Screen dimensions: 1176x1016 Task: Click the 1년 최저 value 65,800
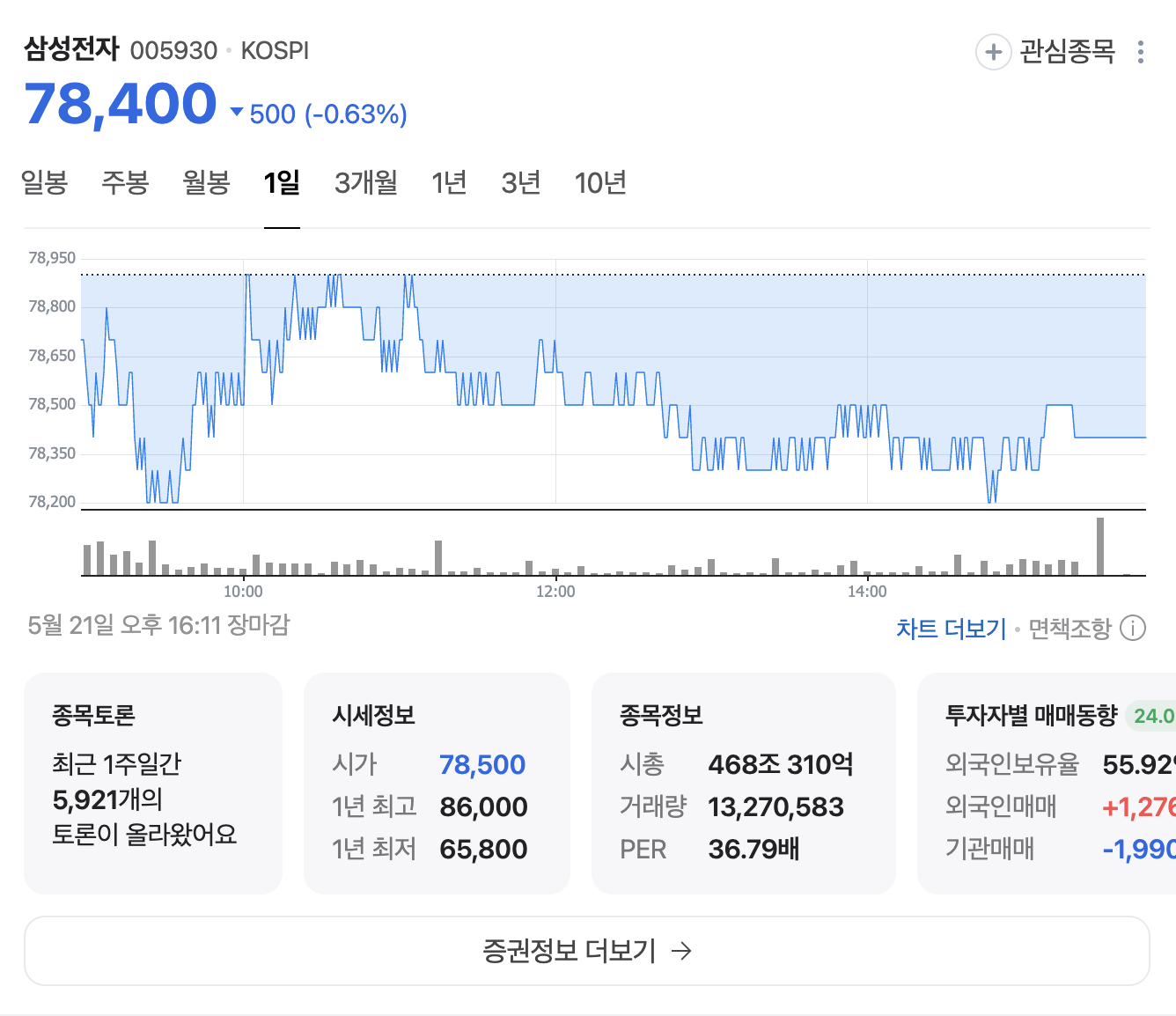point(483,850)
